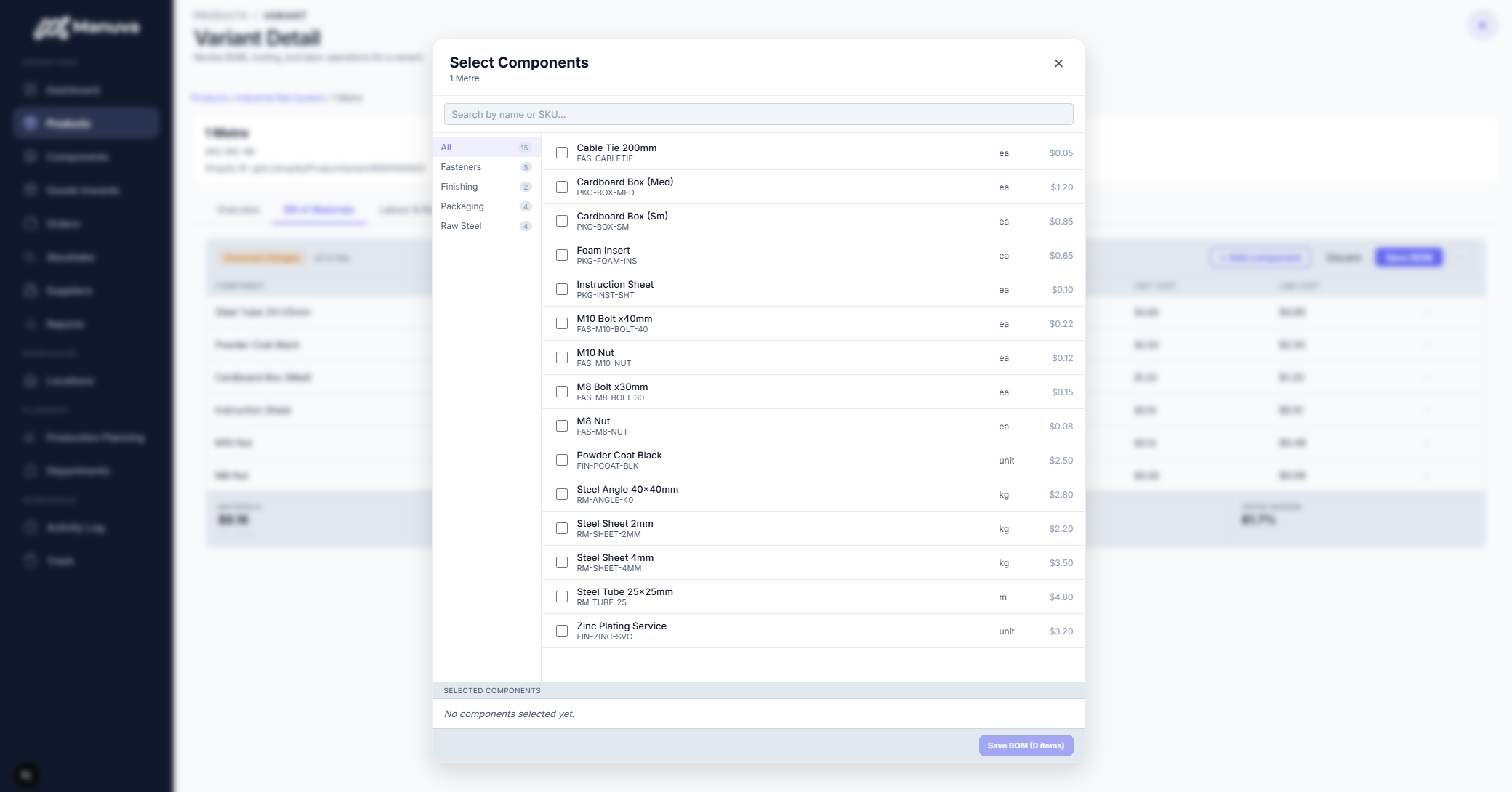Filter by Fasteners category
Screen dimensions: 1512x792
[486, 167]
